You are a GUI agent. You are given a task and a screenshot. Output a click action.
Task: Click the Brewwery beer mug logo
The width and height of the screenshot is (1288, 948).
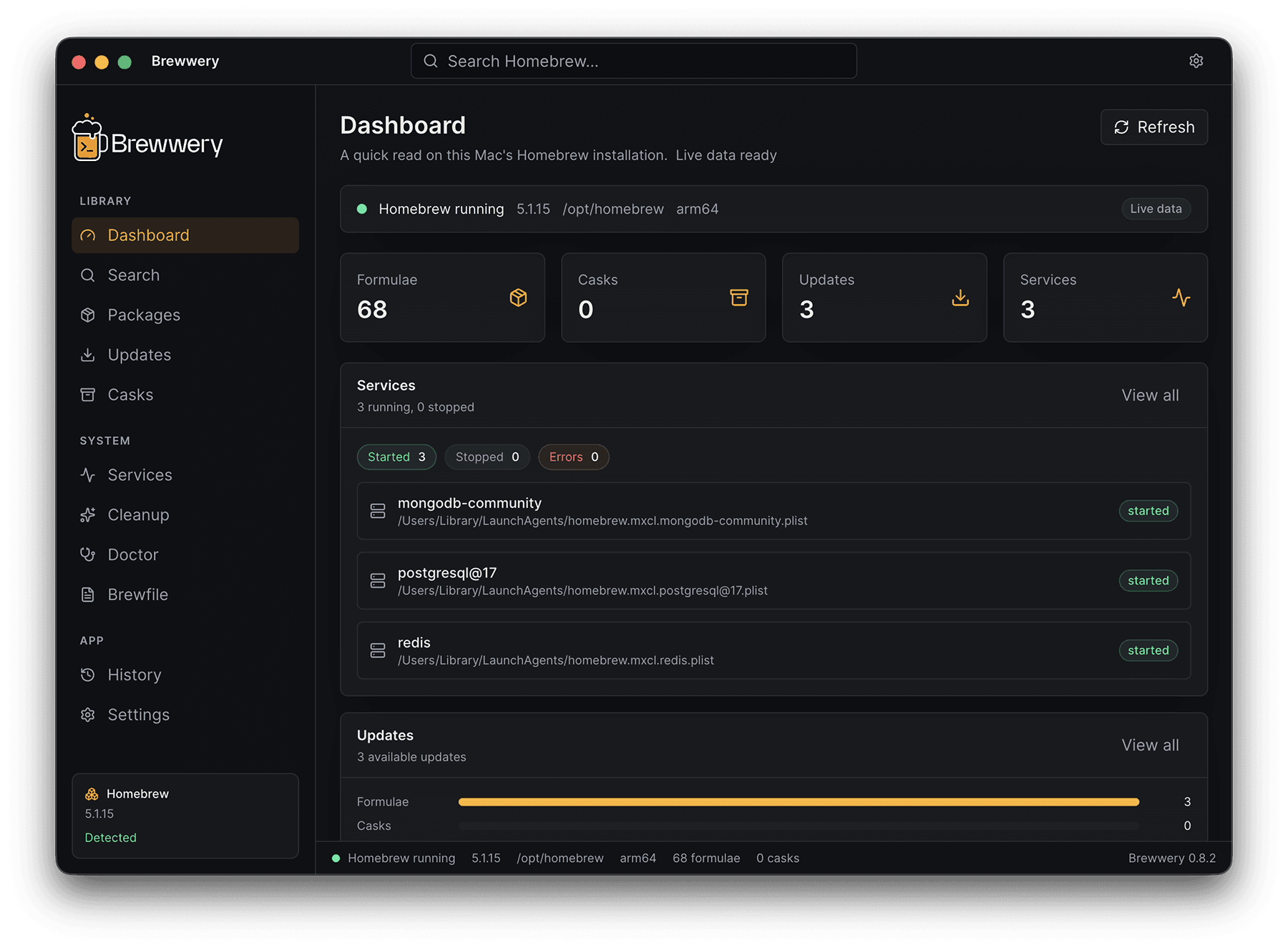(89, 137)
